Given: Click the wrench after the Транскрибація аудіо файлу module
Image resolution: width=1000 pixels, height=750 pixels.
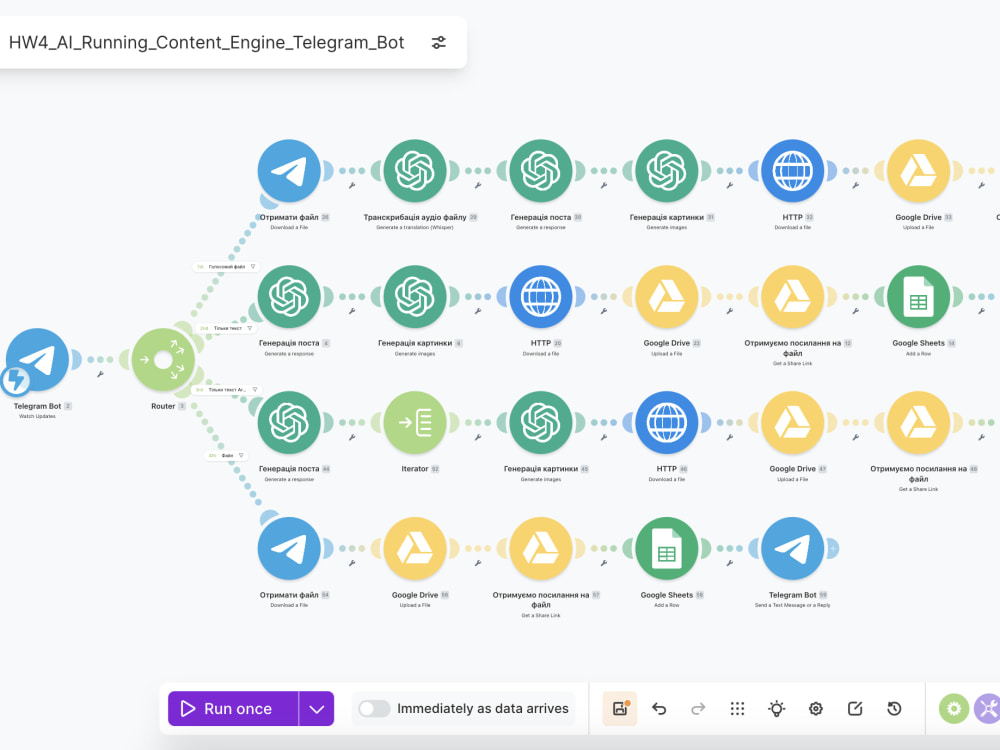Looking at the screenshot, I should coord(478,186).
